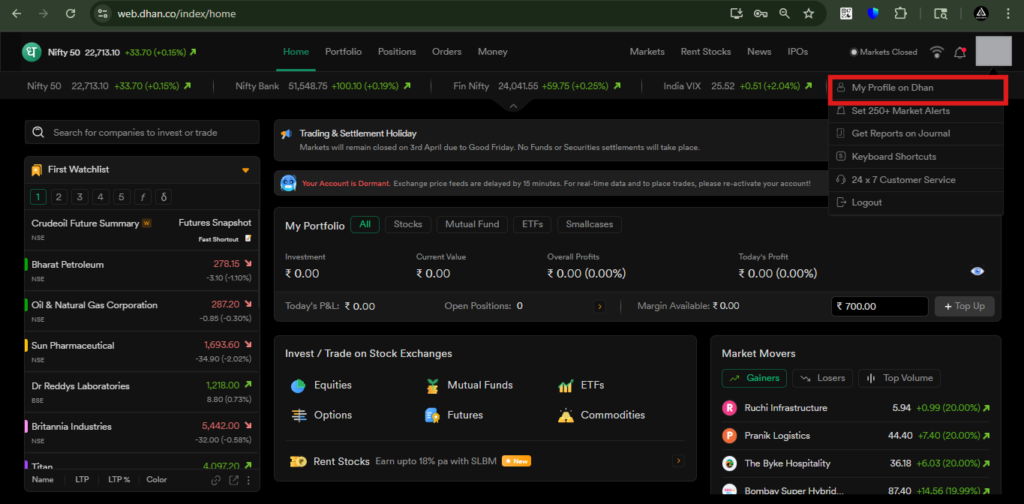Click the wifi connection status icon
The height and width of the screenshot is (504, 1024).
point(936,52)
